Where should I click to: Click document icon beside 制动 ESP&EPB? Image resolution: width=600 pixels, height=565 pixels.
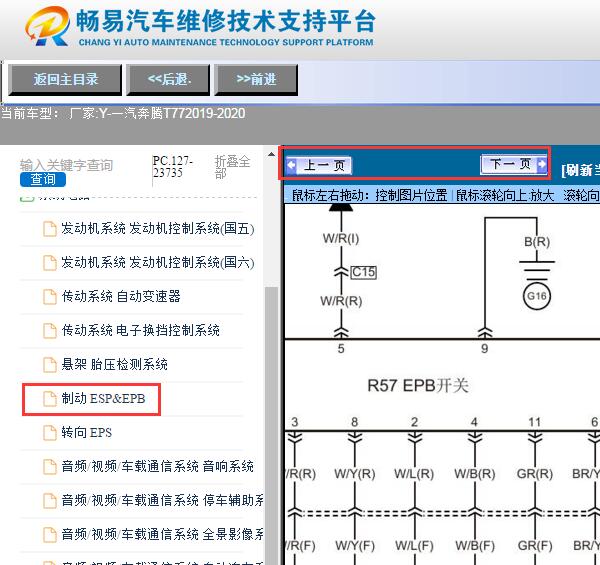point(50,399)
